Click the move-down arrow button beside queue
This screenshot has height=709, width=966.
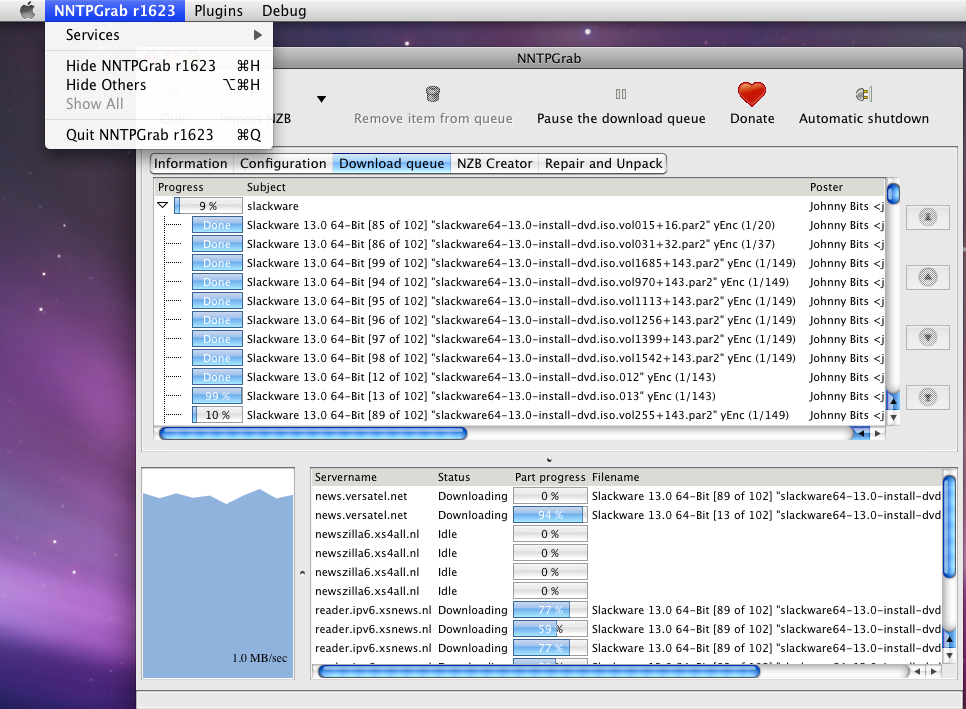927,337
